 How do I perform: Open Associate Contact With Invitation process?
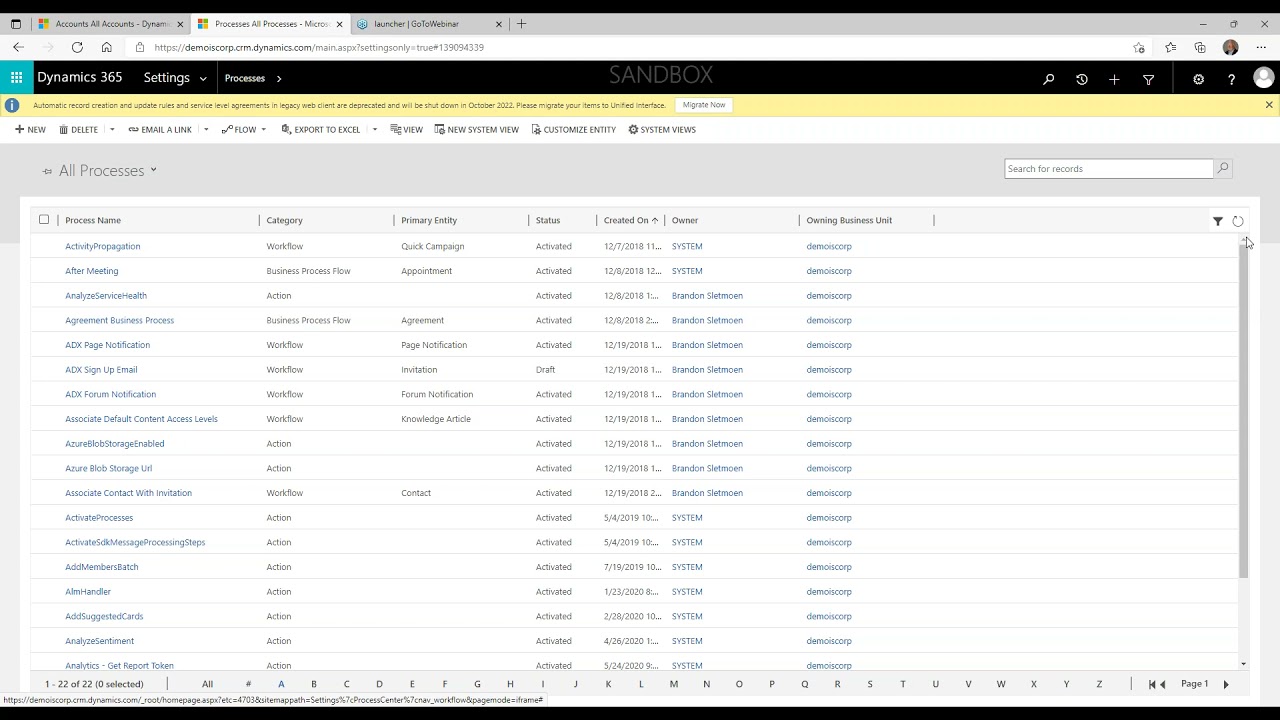(x=128, y=493)
